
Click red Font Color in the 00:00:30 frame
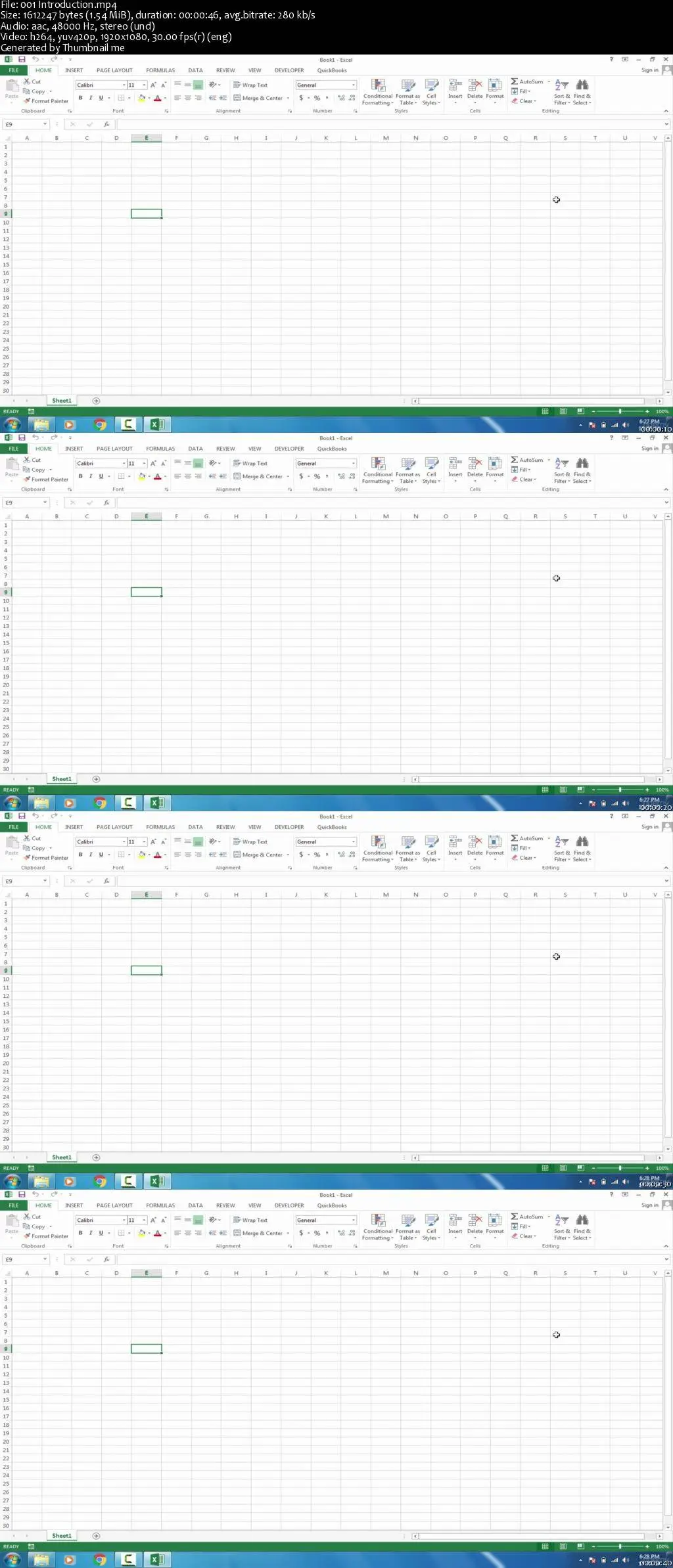click(x=157, y=855)
